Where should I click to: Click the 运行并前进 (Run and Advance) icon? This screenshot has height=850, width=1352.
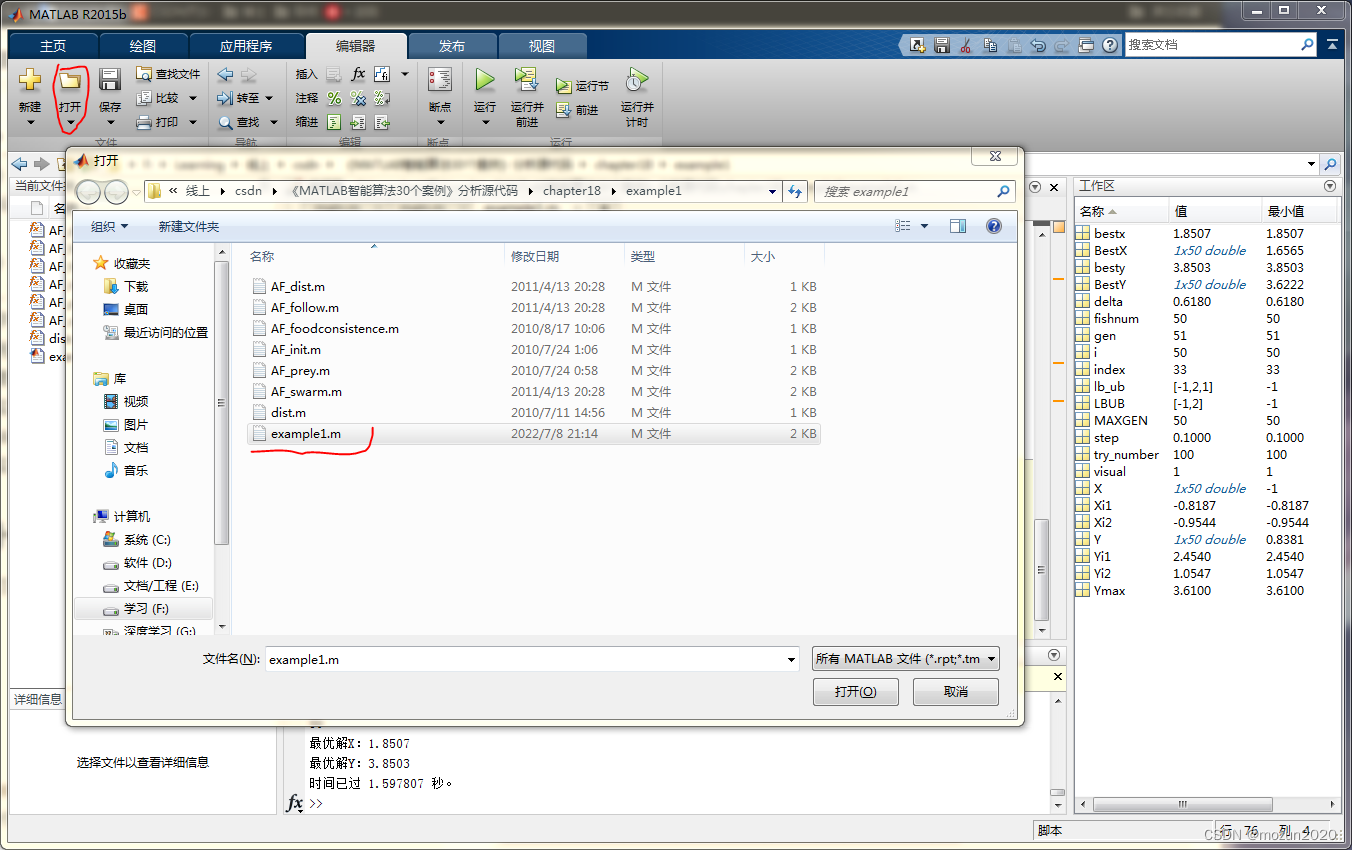point(527,80)
